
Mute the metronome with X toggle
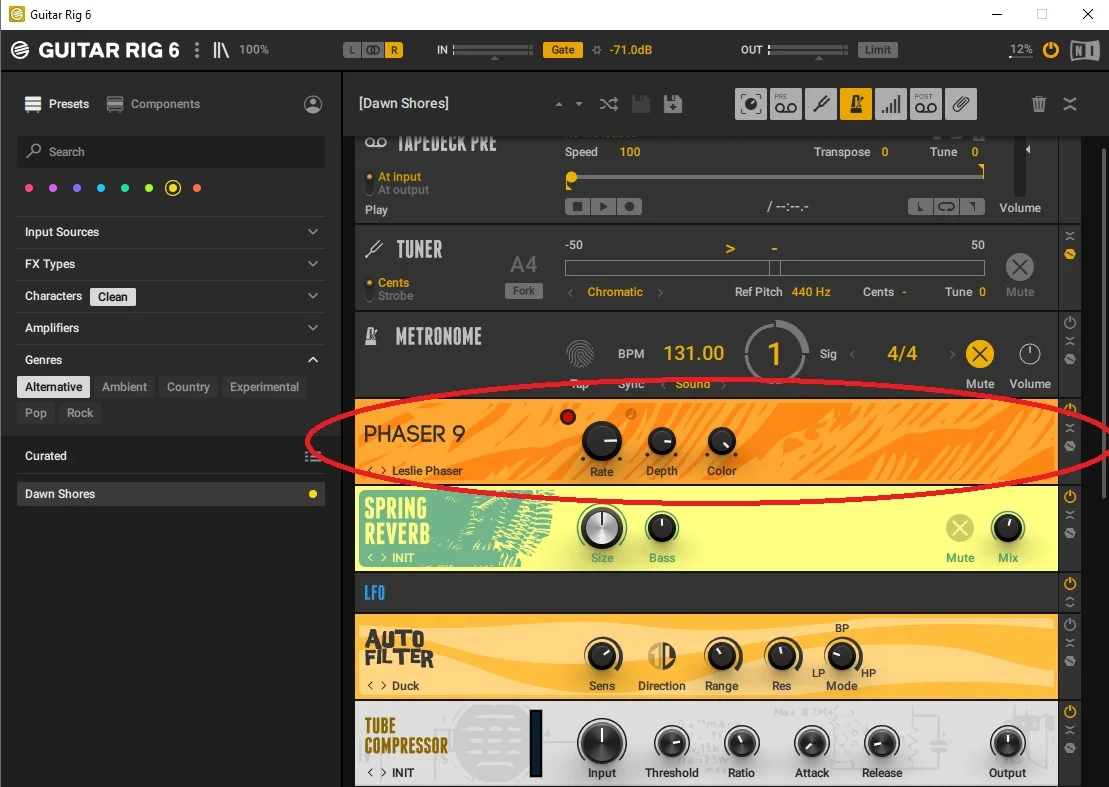(x=980, y=354)
